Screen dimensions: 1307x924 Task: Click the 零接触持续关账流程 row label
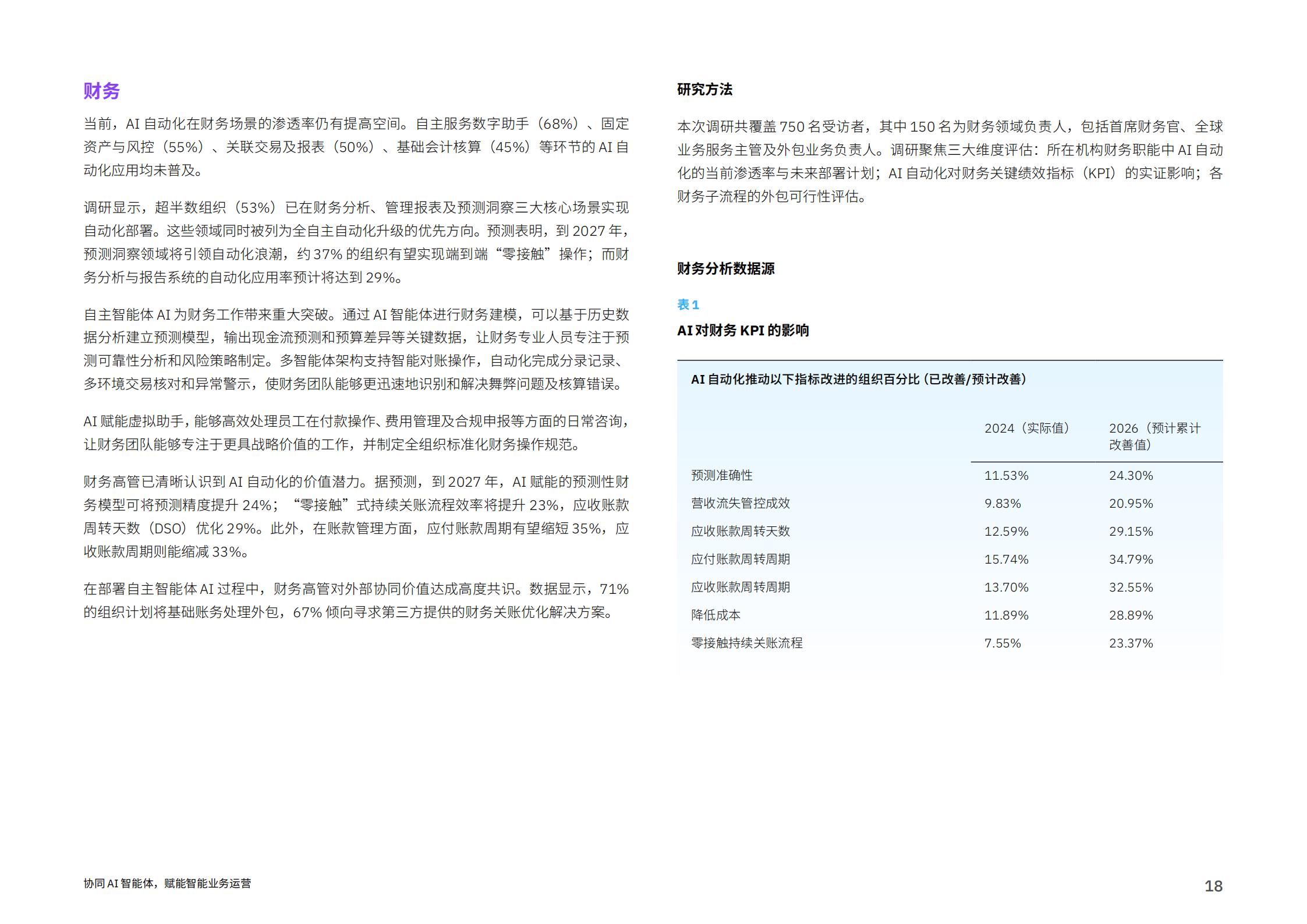click(746, 643)
